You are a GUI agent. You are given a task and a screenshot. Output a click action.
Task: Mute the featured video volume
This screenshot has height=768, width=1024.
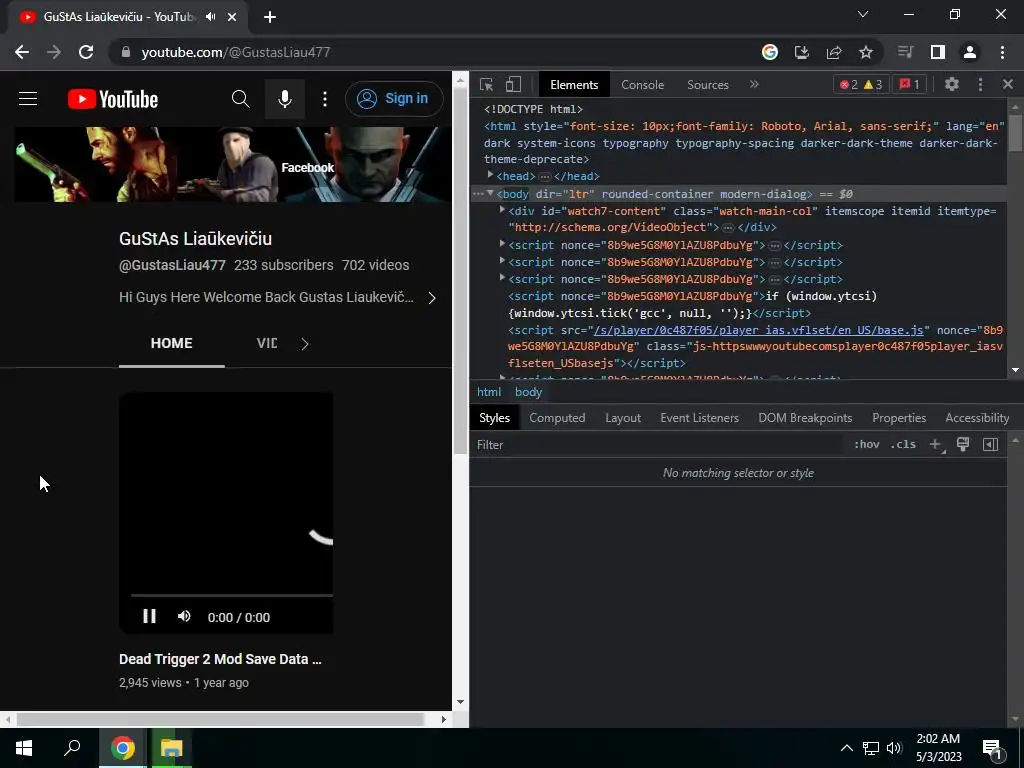pyautogui.click(x=184, y=616)
